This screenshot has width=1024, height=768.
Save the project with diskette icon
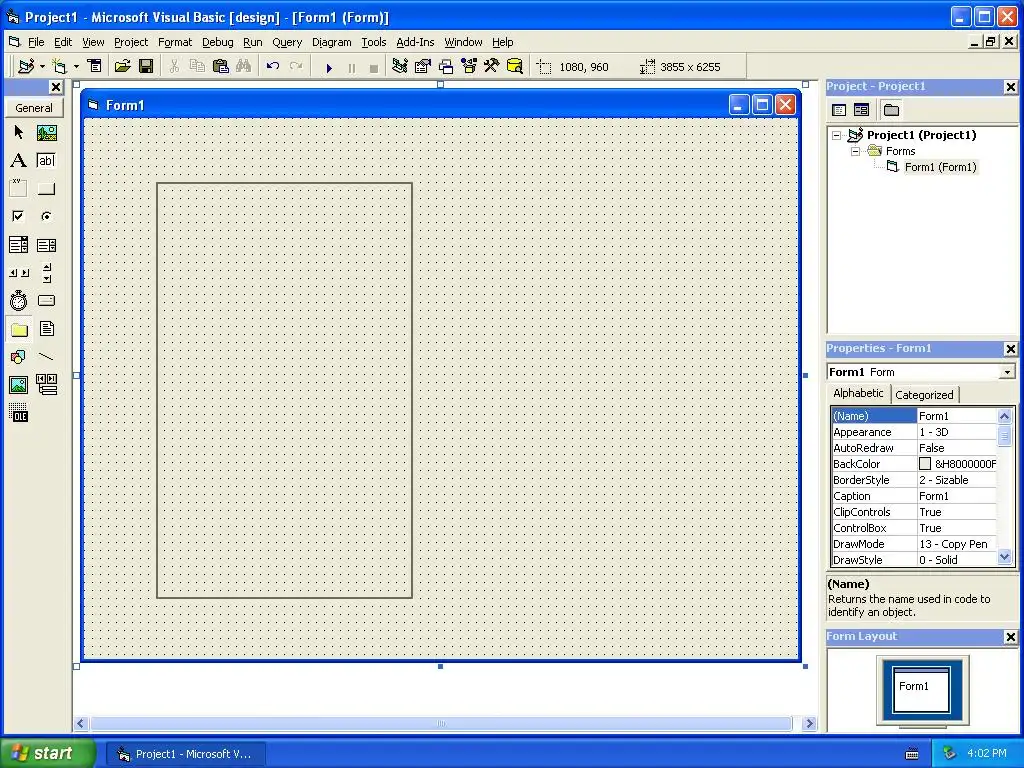tap(146, 67)
